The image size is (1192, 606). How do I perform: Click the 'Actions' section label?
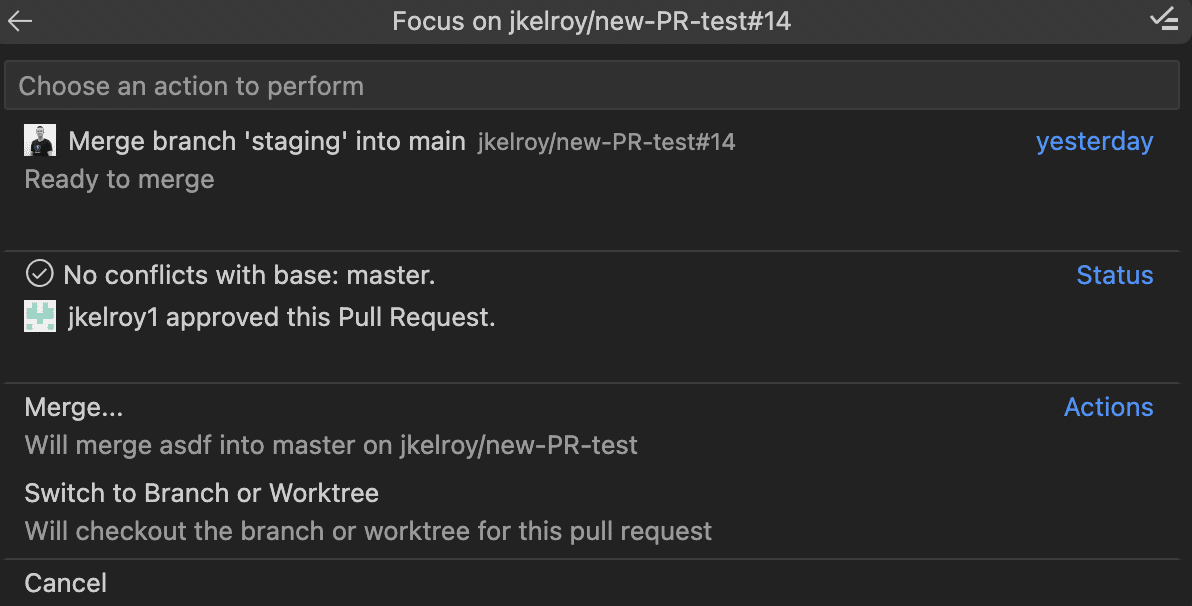pos(1108,407)
